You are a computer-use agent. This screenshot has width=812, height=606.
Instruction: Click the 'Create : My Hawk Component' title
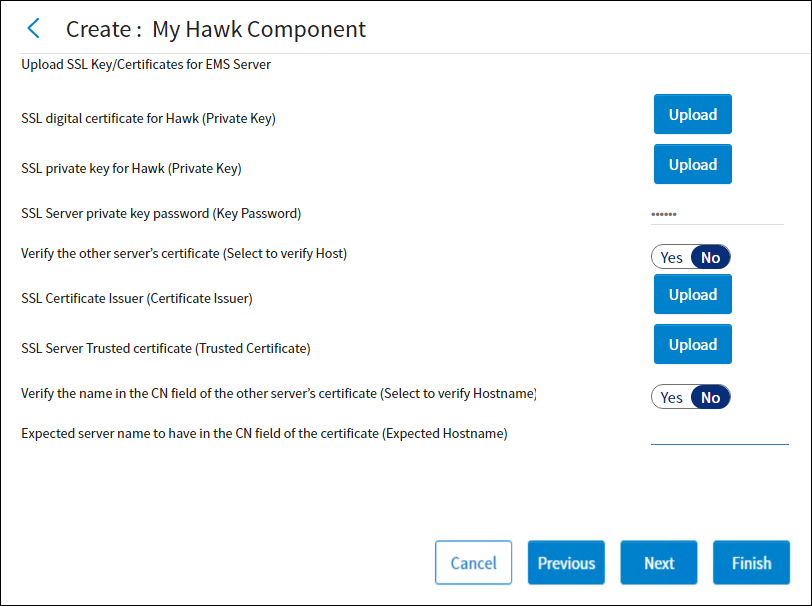point(216,29)
